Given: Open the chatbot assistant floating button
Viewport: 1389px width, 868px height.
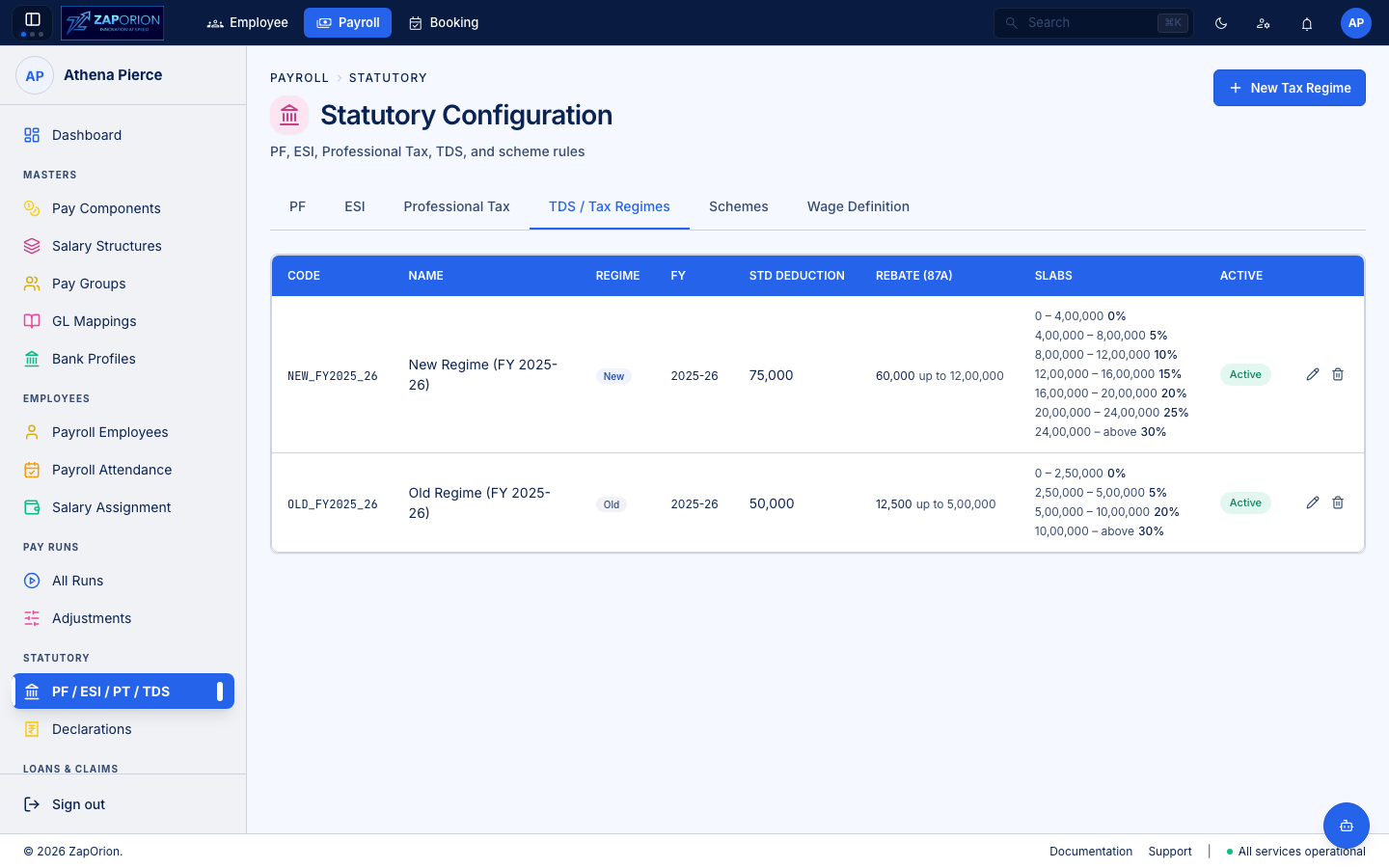Looking at the screenshot, I should [x=1347, y=826].
